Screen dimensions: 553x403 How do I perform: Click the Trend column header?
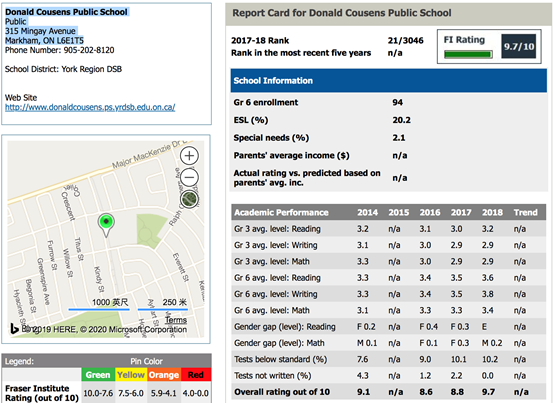tap(525, 212)
